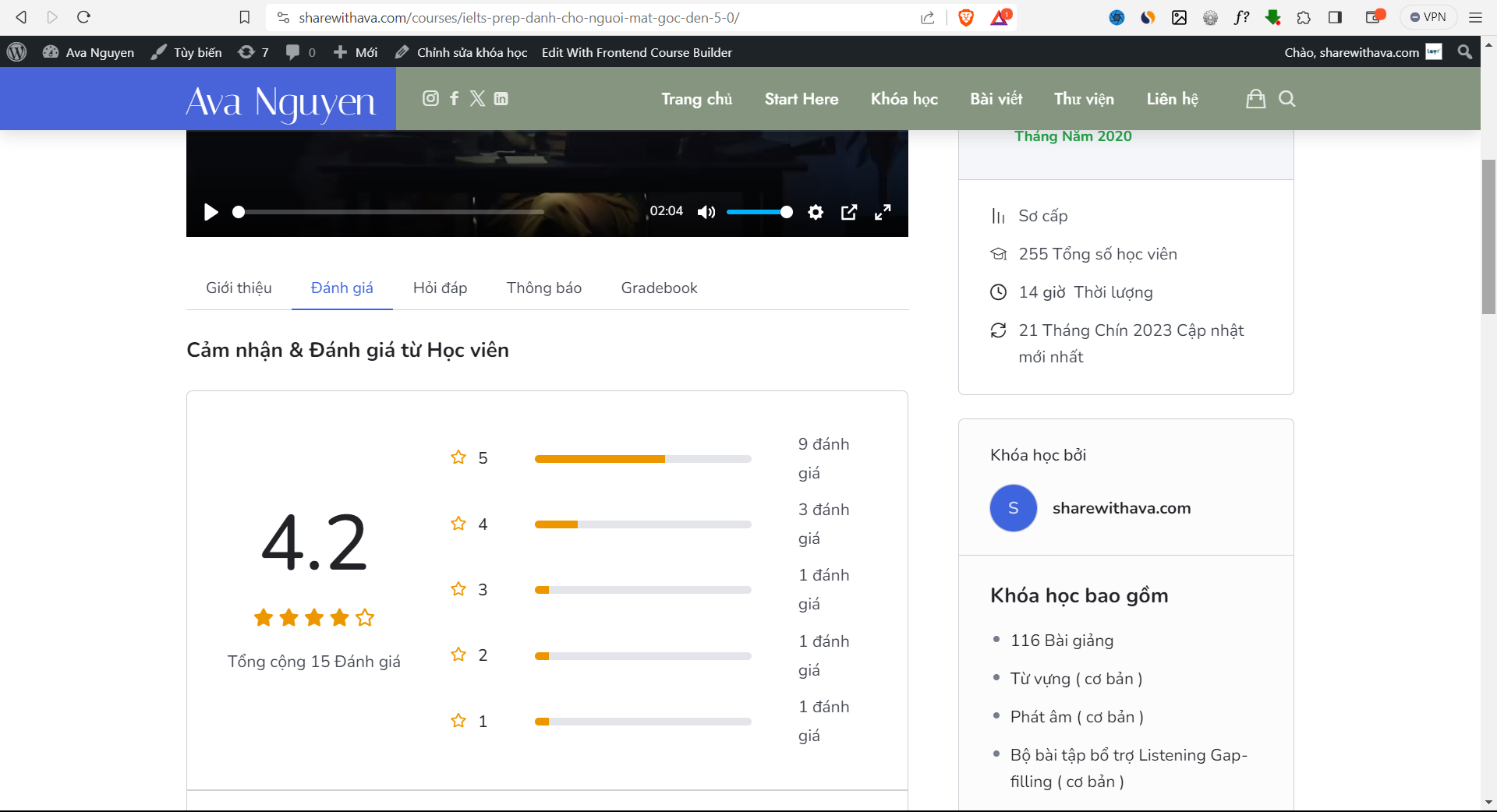Open the LinkedIn social icon
The width and height of the screenshot is (1497, 812).
[501, 98]
